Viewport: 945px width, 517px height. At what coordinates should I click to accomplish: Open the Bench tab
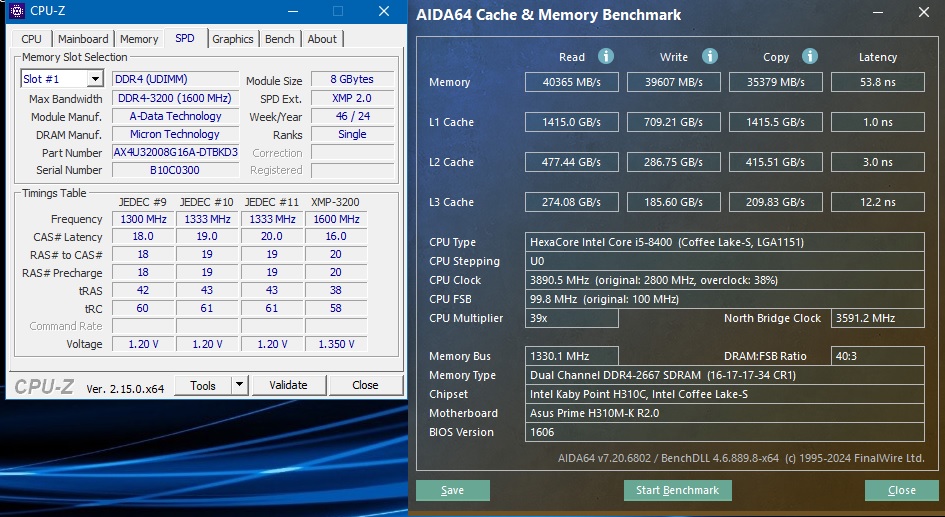pyautogui.click(x=280, y=39)
